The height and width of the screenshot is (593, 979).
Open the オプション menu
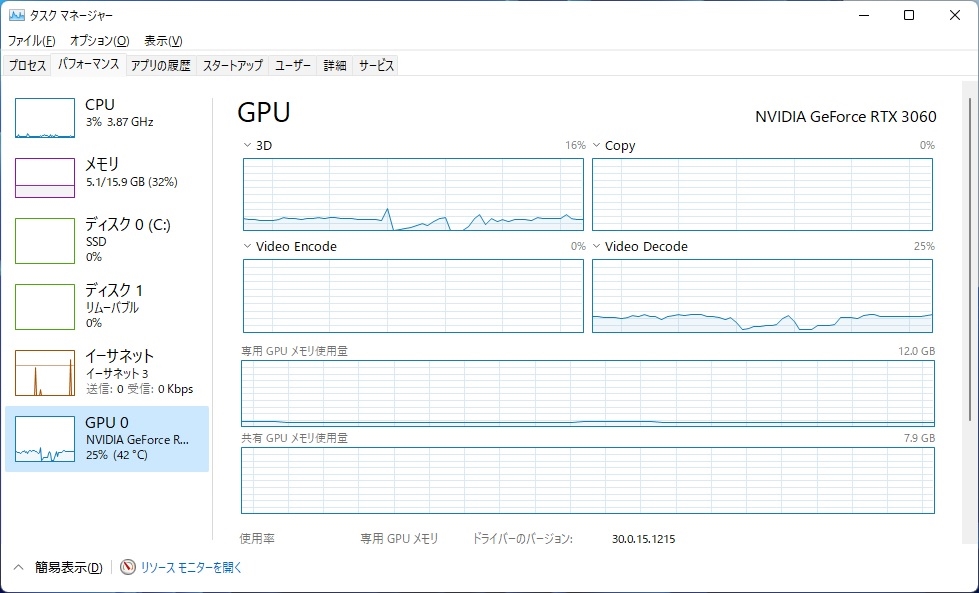click(x=99, y=41)
